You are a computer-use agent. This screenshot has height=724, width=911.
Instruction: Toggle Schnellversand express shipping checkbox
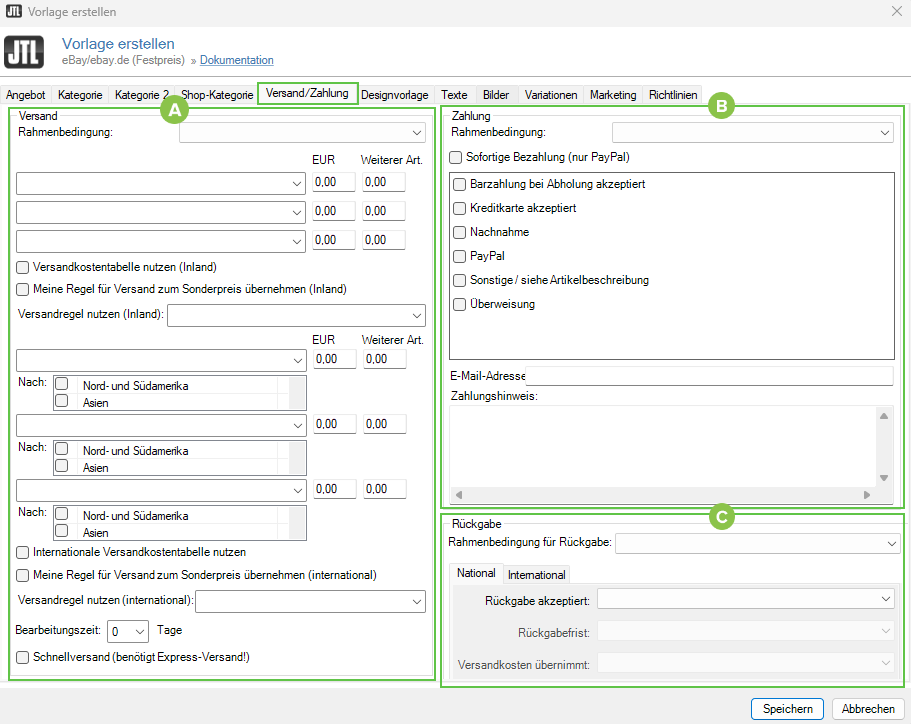point(23,656)
